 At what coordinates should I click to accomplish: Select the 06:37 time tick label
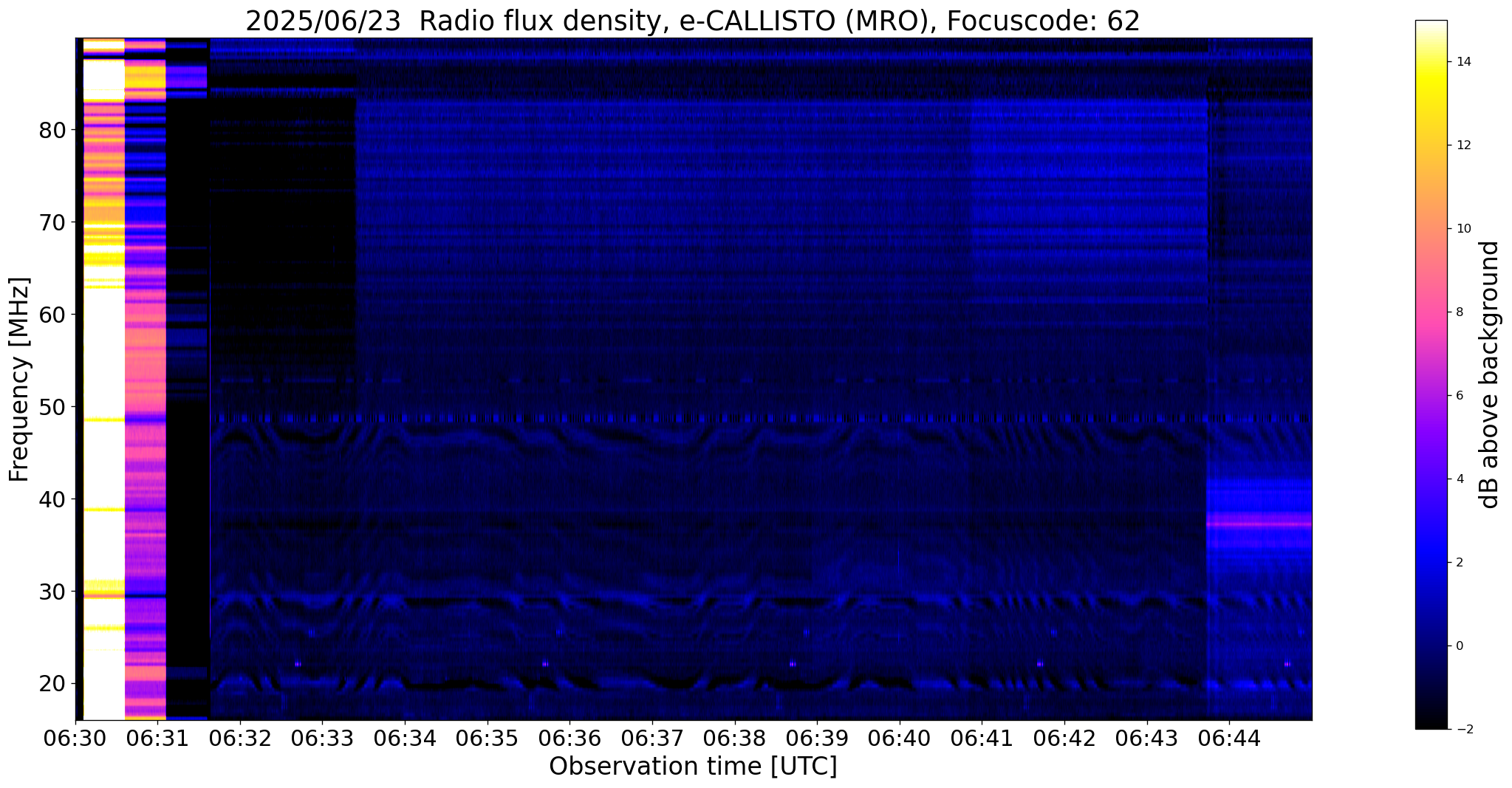652,739
